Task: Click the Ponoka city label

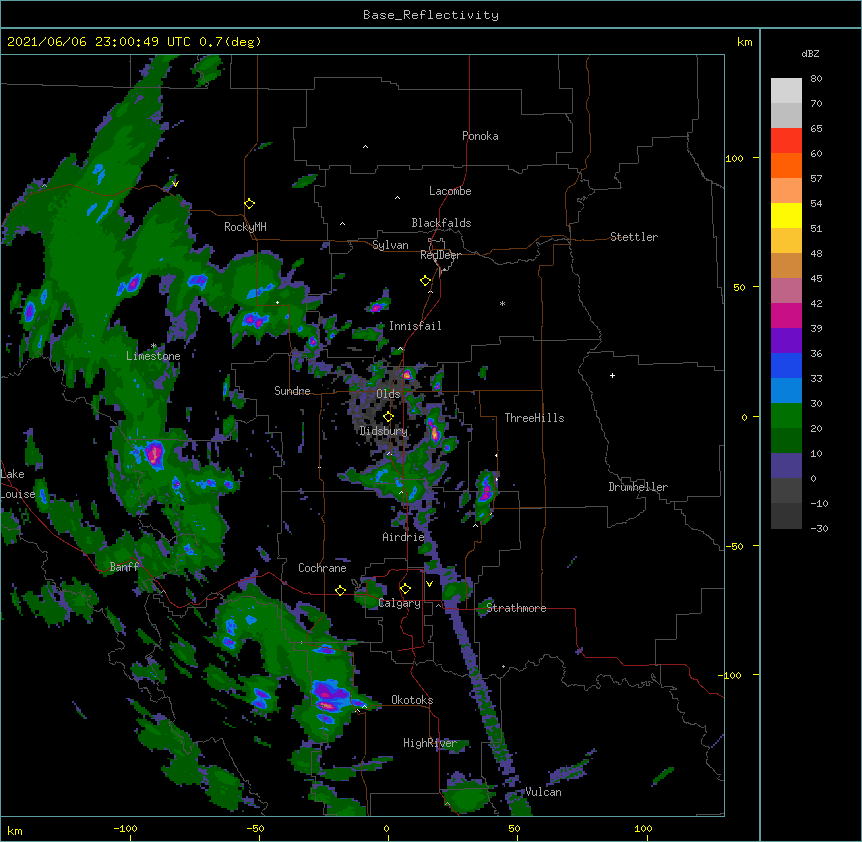Action: [x=480, y=136]
